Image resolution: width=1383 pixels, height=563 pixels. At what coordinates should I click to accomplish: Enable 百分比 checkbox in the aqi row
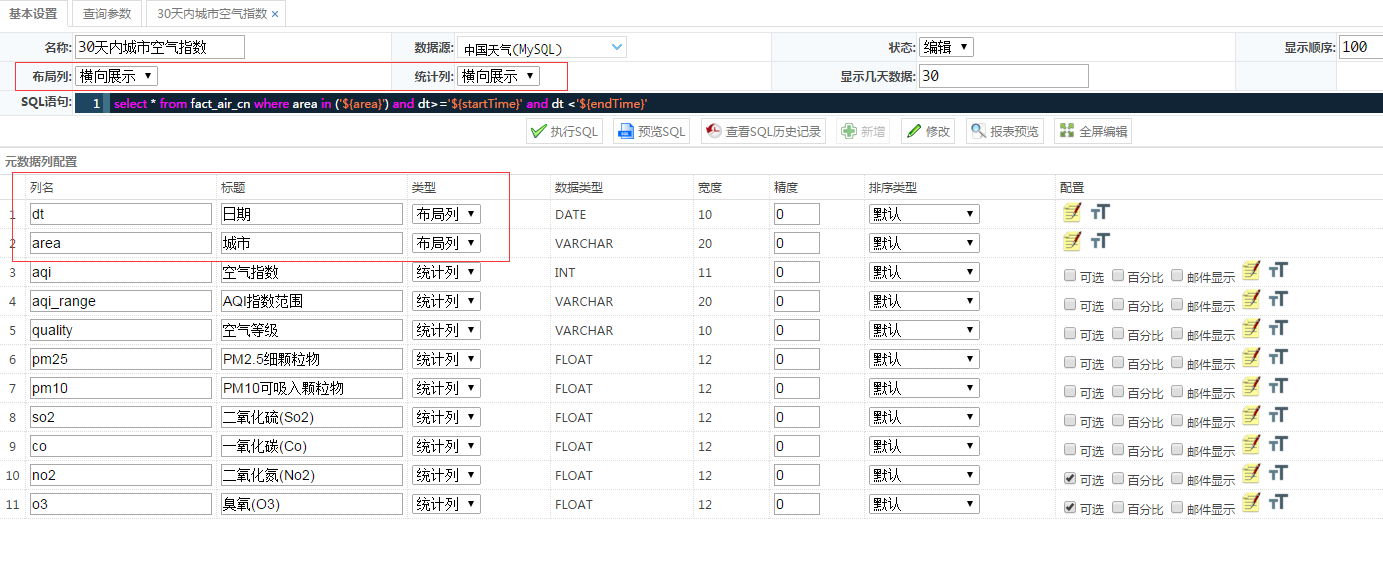[x=1118, y=276]
